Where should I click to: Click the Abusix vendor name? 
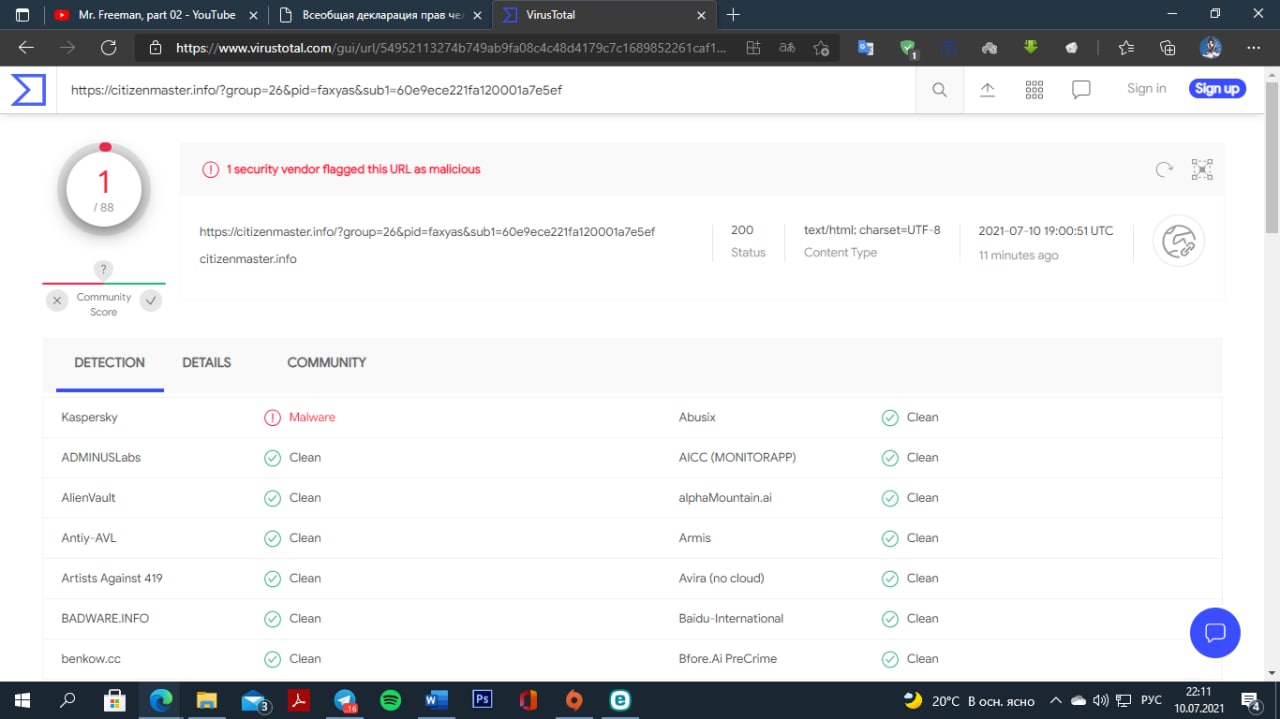(x=697, y=417)
